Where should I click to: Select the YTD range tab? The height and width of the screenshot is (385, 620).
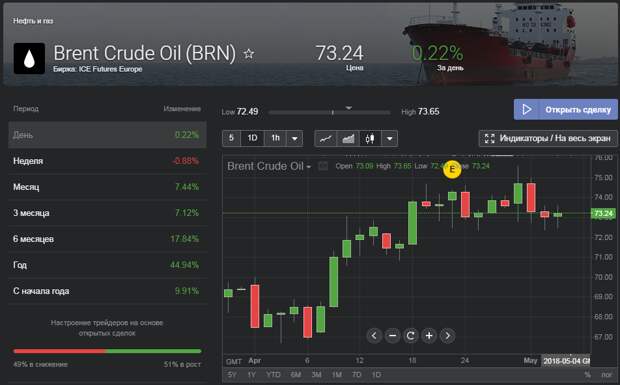pyautogui.click(x=273, y=374)
